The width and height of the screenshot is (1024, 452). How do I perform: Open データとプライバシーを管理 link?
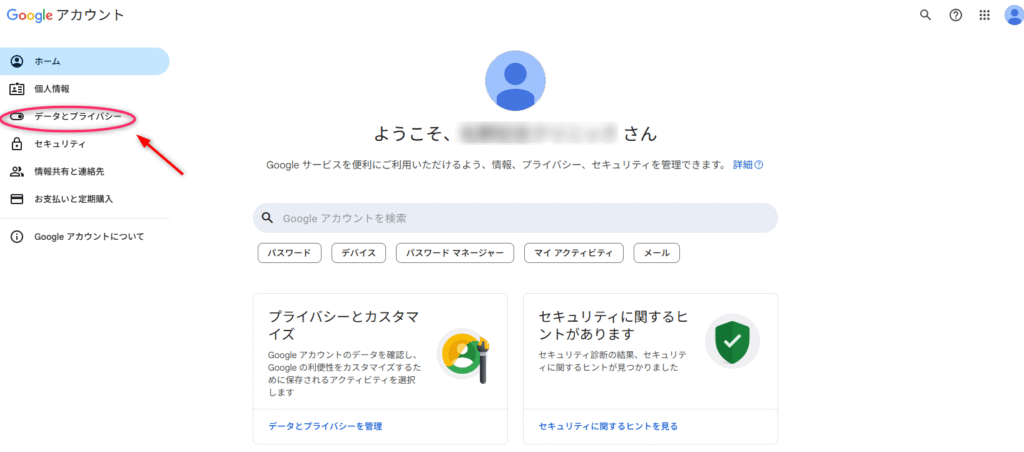[x=325, y=427]
